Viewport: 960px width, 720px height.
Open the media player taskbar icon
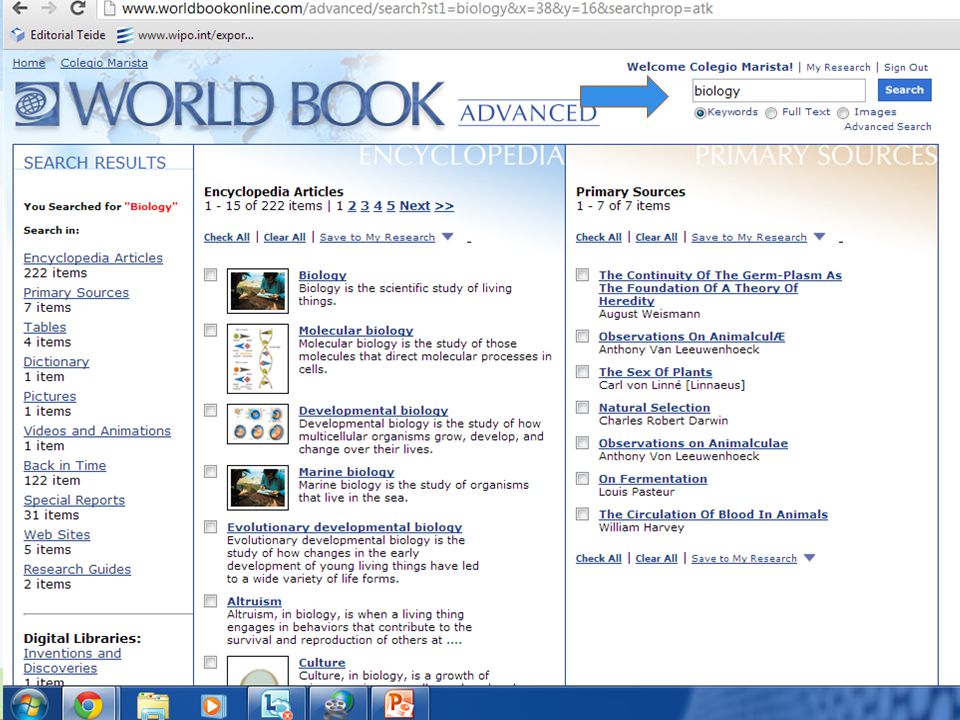coord(212,706)
